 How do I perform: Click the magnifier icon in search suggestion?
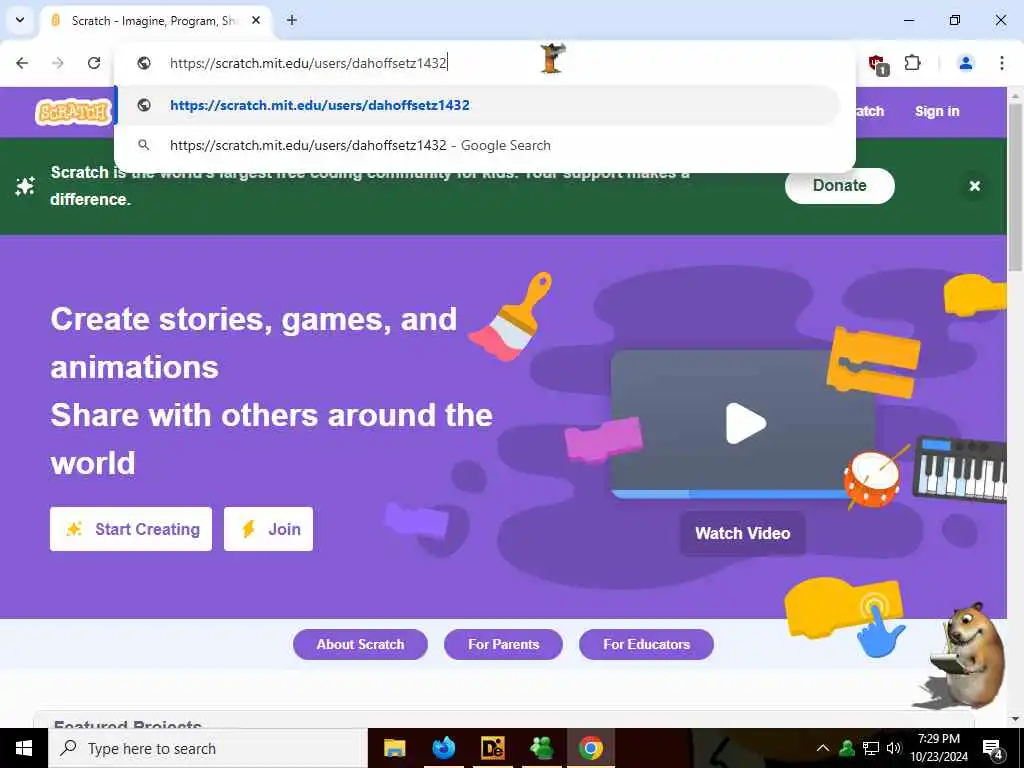[x=144, y=145]
